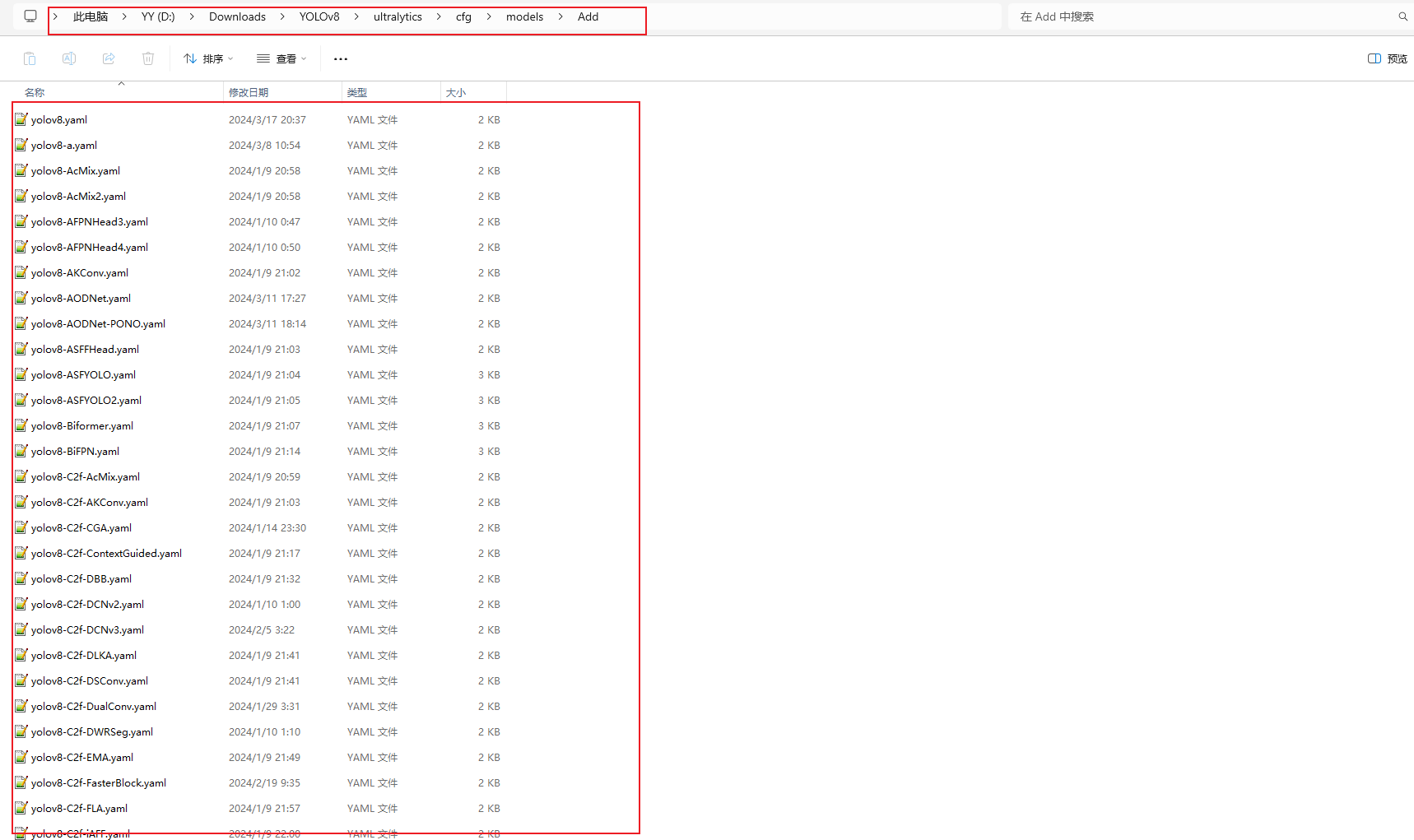
Task: Navigate to ultralytics in breadcrumb
Action: point(398,16)
